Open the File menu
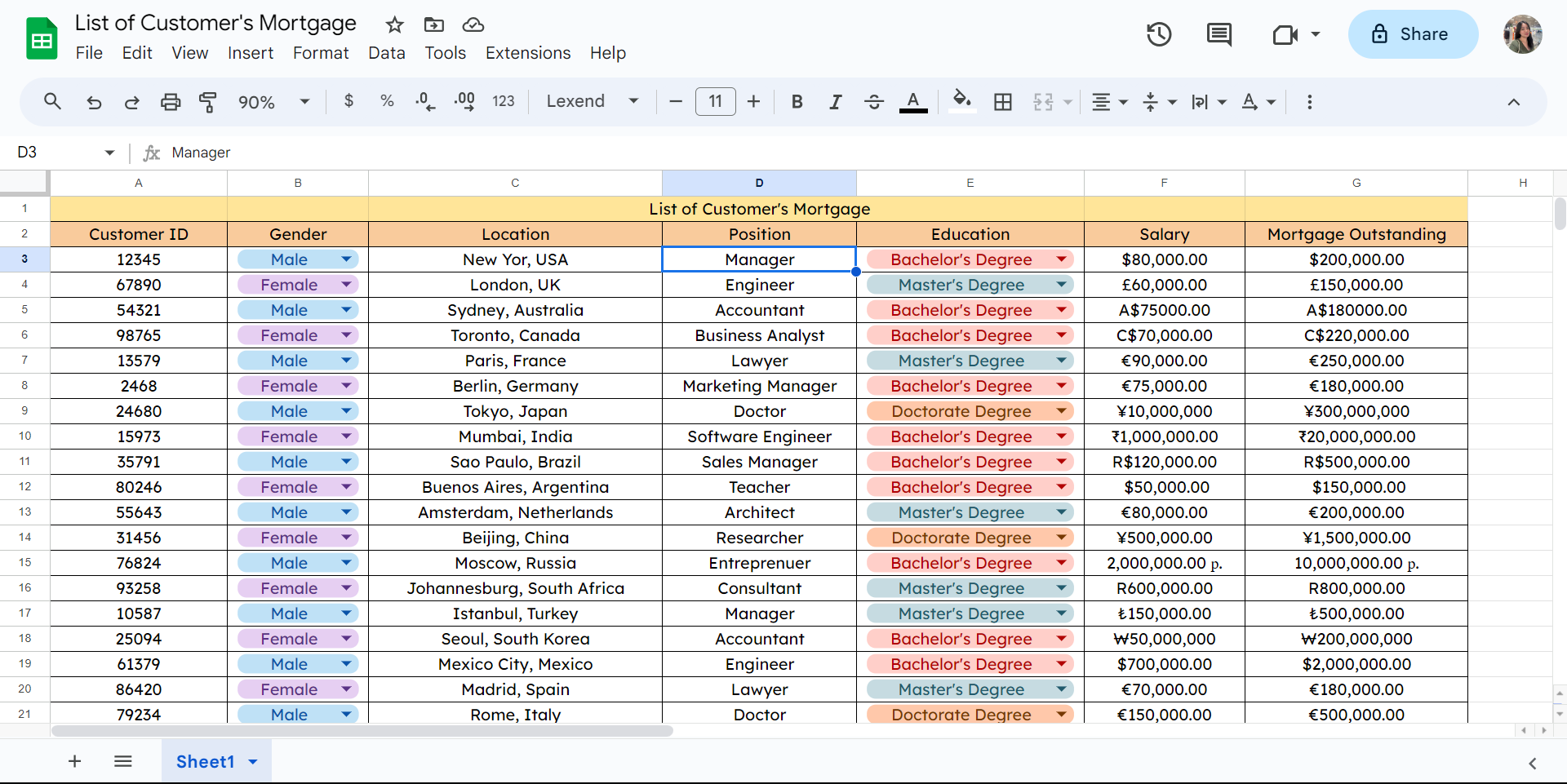1567x784 pixels. click(x=89, y=53)
